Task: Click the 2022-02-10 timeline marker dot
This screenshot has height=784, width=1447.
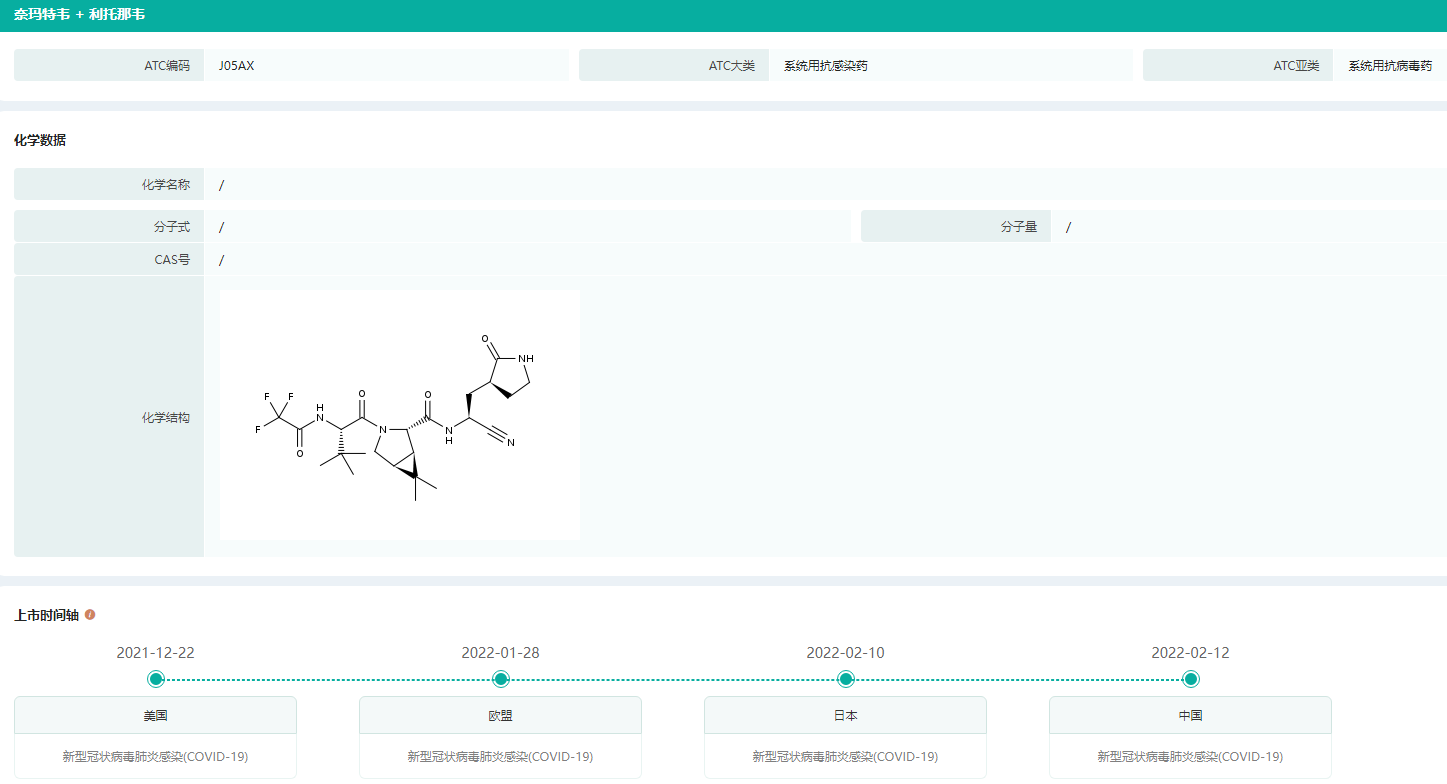Action: coord(846,680)
